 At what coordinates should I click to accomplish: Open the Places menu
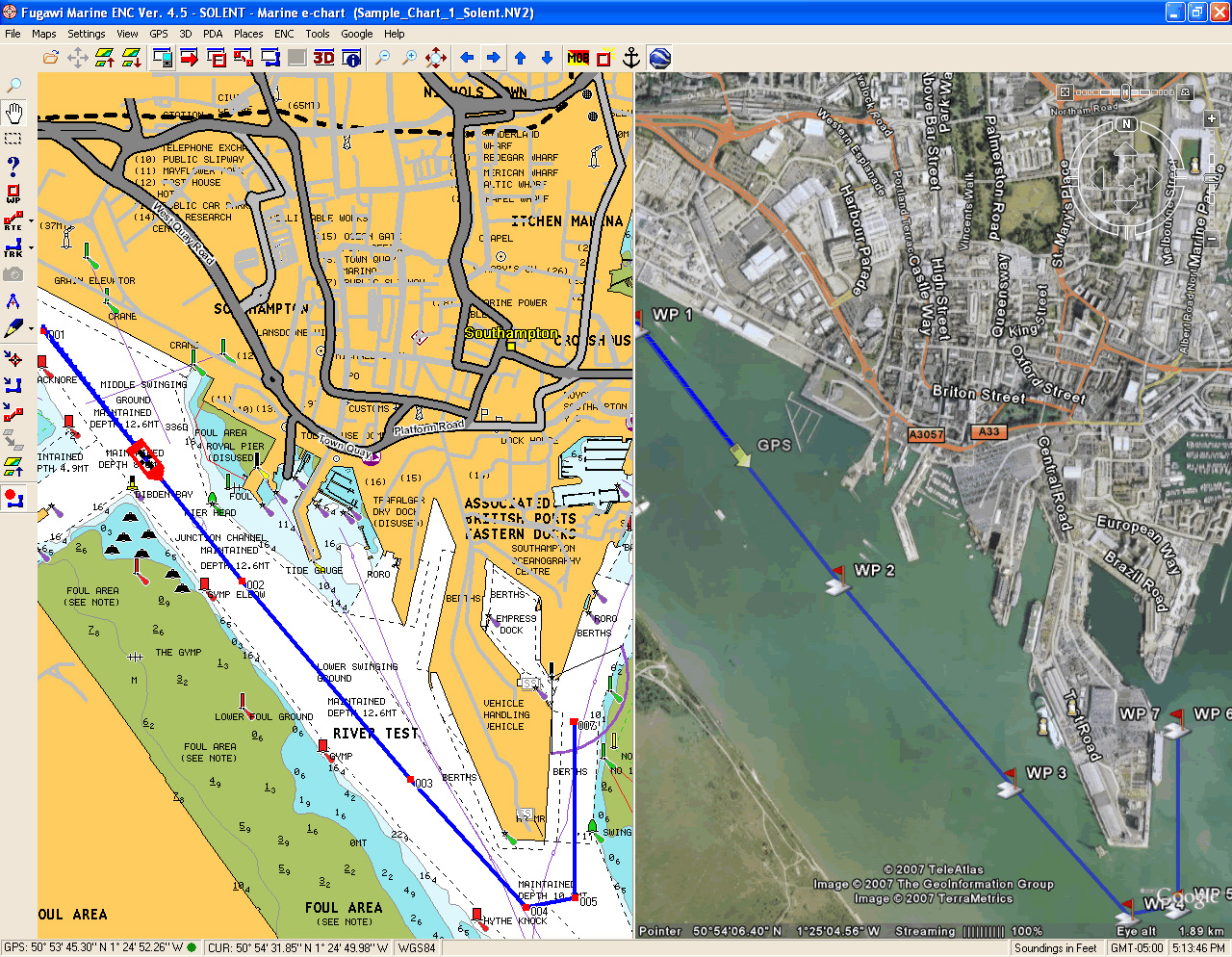(248, 34)
